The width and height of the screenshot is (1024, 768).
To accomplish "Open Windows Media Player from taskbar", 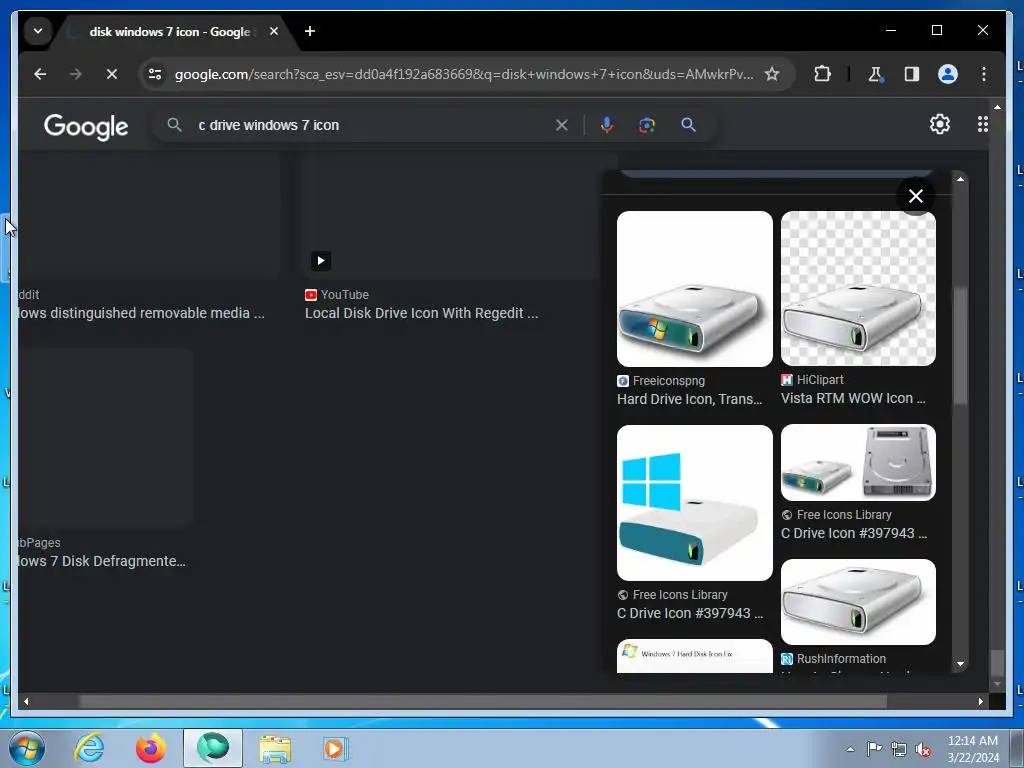I will (x=336, y=748).
